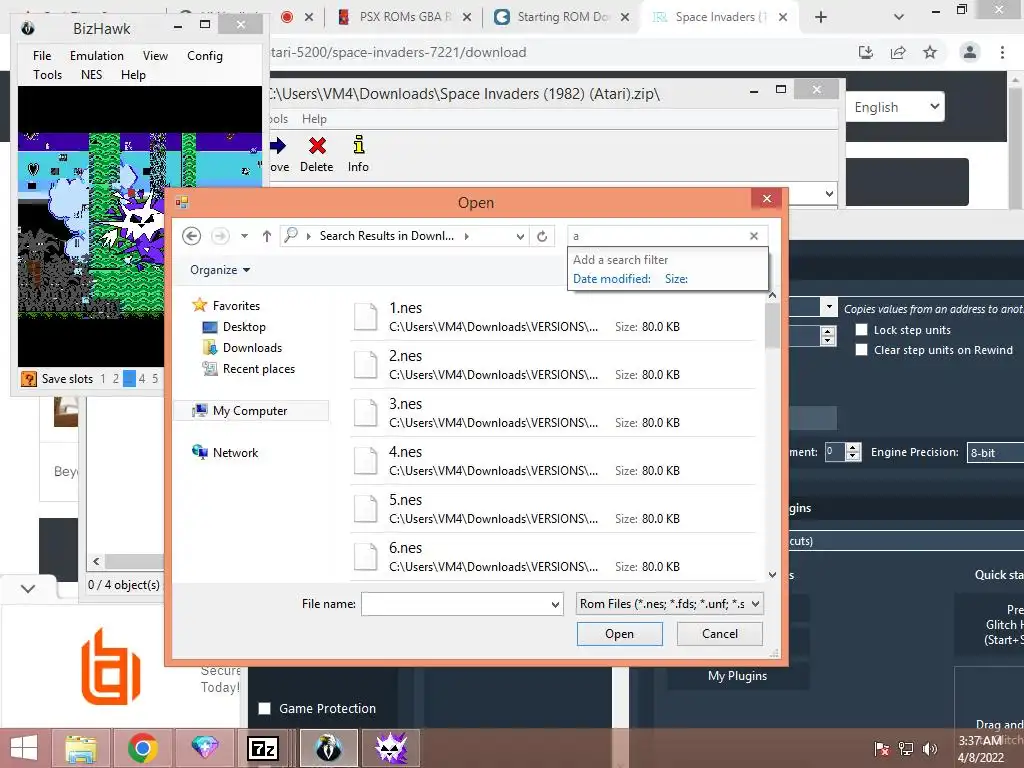Click the Cancel button in dialog
Screen dimensions: 1024x768
pos(720,633)
